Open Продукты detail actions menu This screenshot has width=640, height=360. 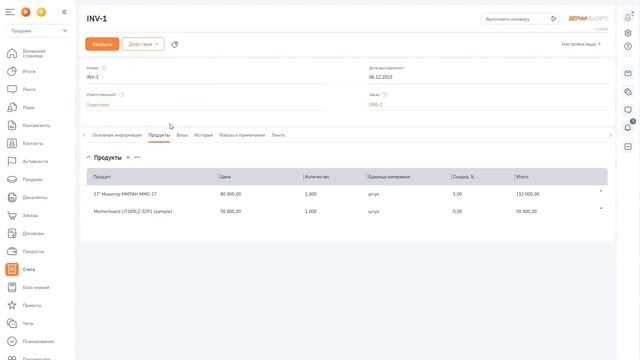coord(137,158)
